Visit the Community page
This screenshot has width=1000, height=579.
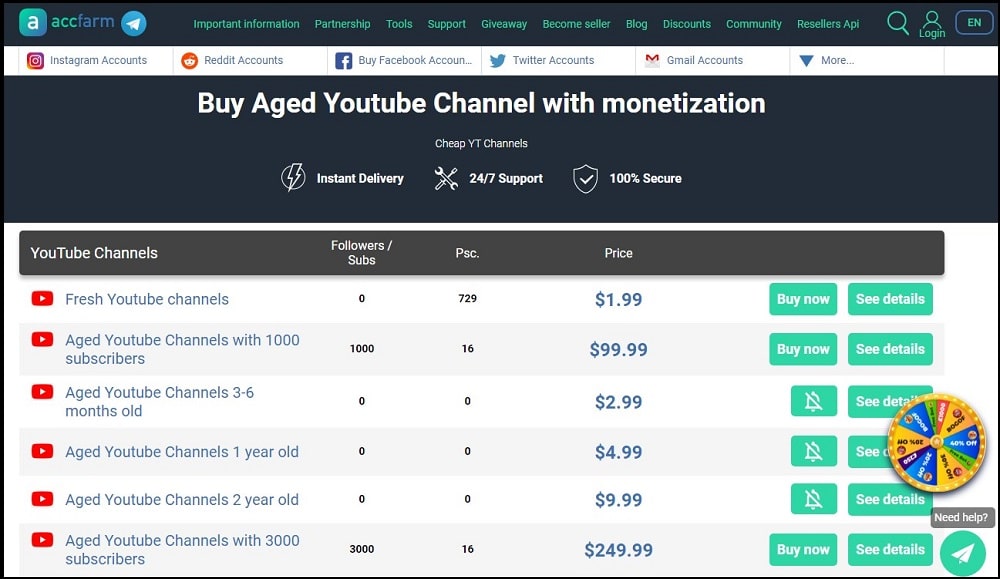point(754,24)
